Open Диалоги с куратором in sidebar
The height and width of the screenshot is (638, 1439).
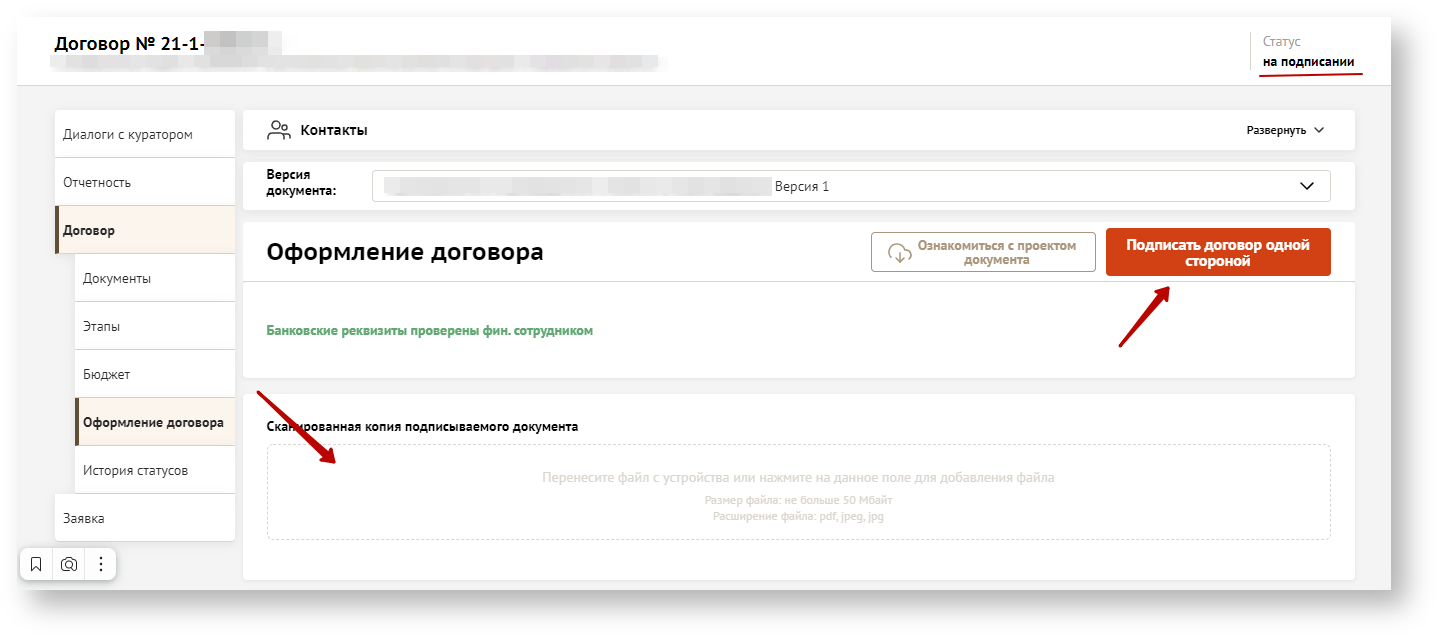(x=128, y=134)
